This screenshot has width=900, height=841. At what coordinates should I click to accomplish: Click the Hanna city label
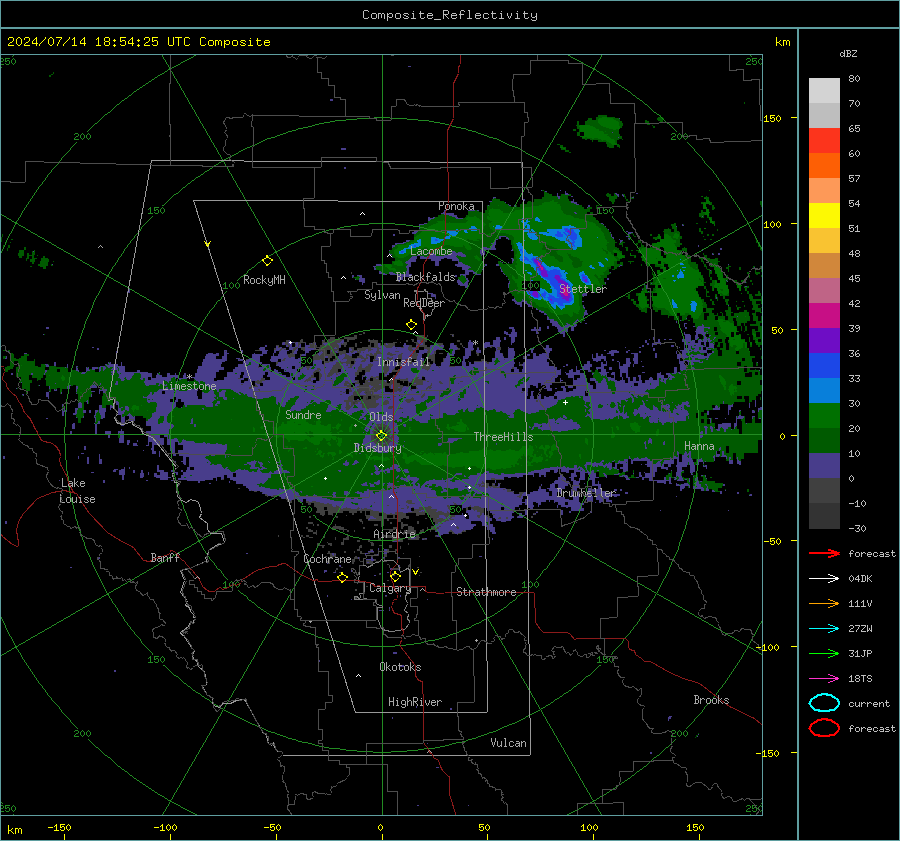(x=699, y=446)
